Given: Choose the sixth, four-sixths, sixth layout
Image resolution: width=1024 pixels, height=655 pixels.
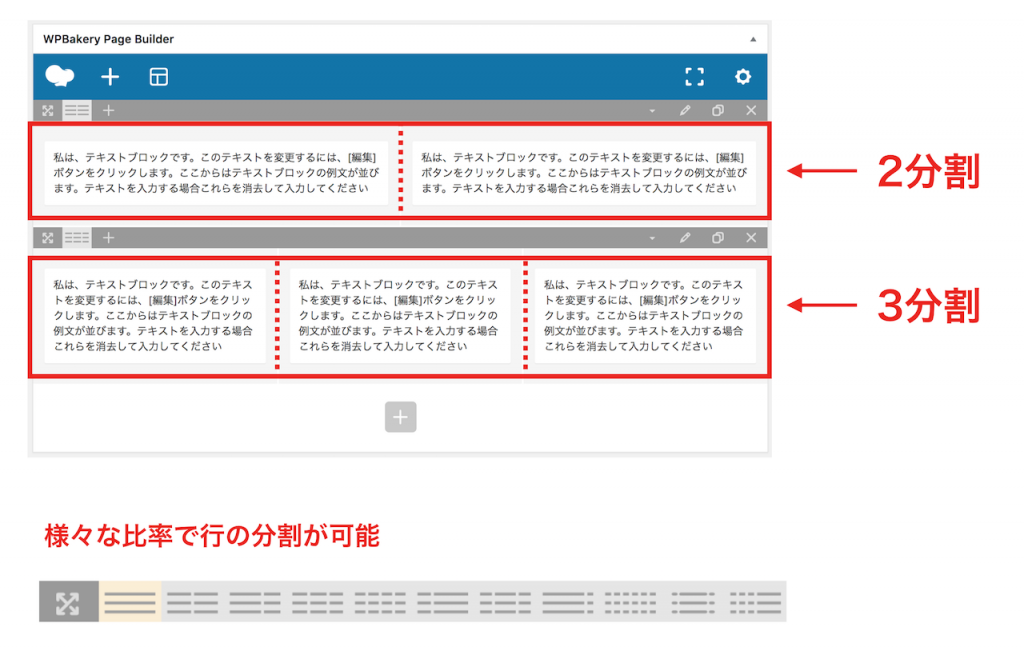Looking at the screenshot, I should pos(694,602).
